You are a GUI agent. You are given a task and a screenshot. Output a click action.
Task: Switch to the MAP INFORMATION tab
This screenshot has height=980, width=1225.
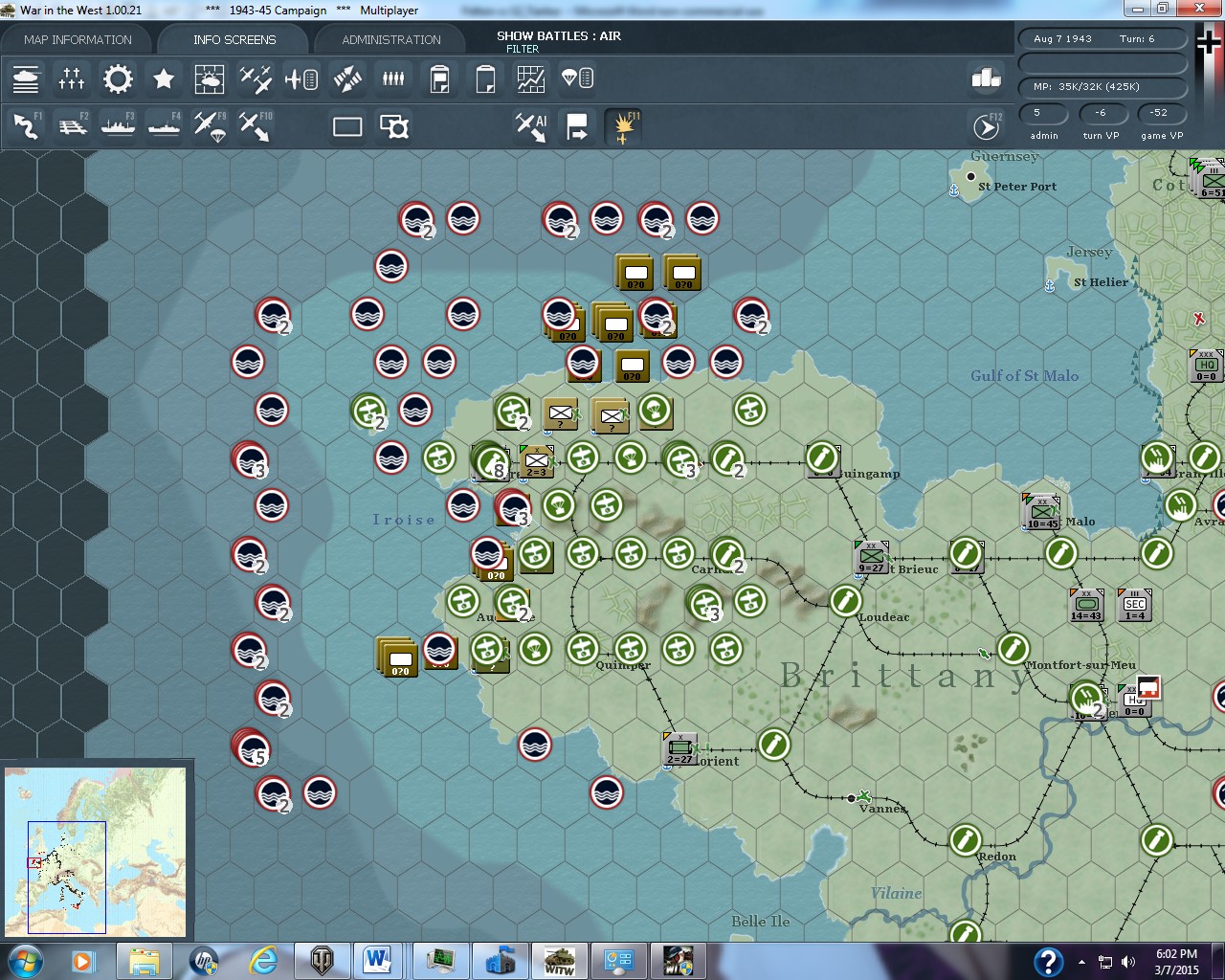coord(78,40)
